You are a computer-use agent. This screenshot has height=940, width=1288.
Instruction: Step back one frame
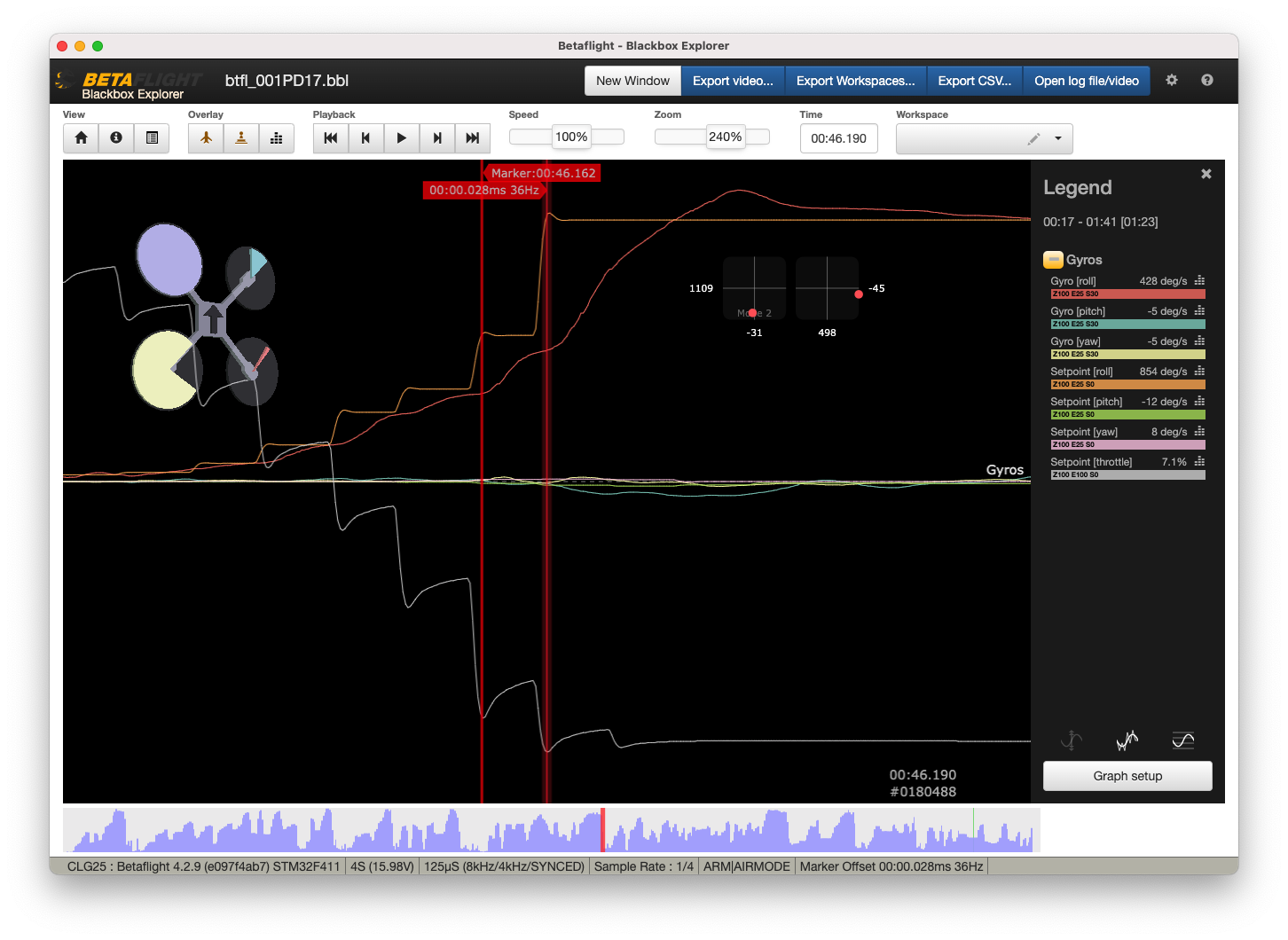366,138
